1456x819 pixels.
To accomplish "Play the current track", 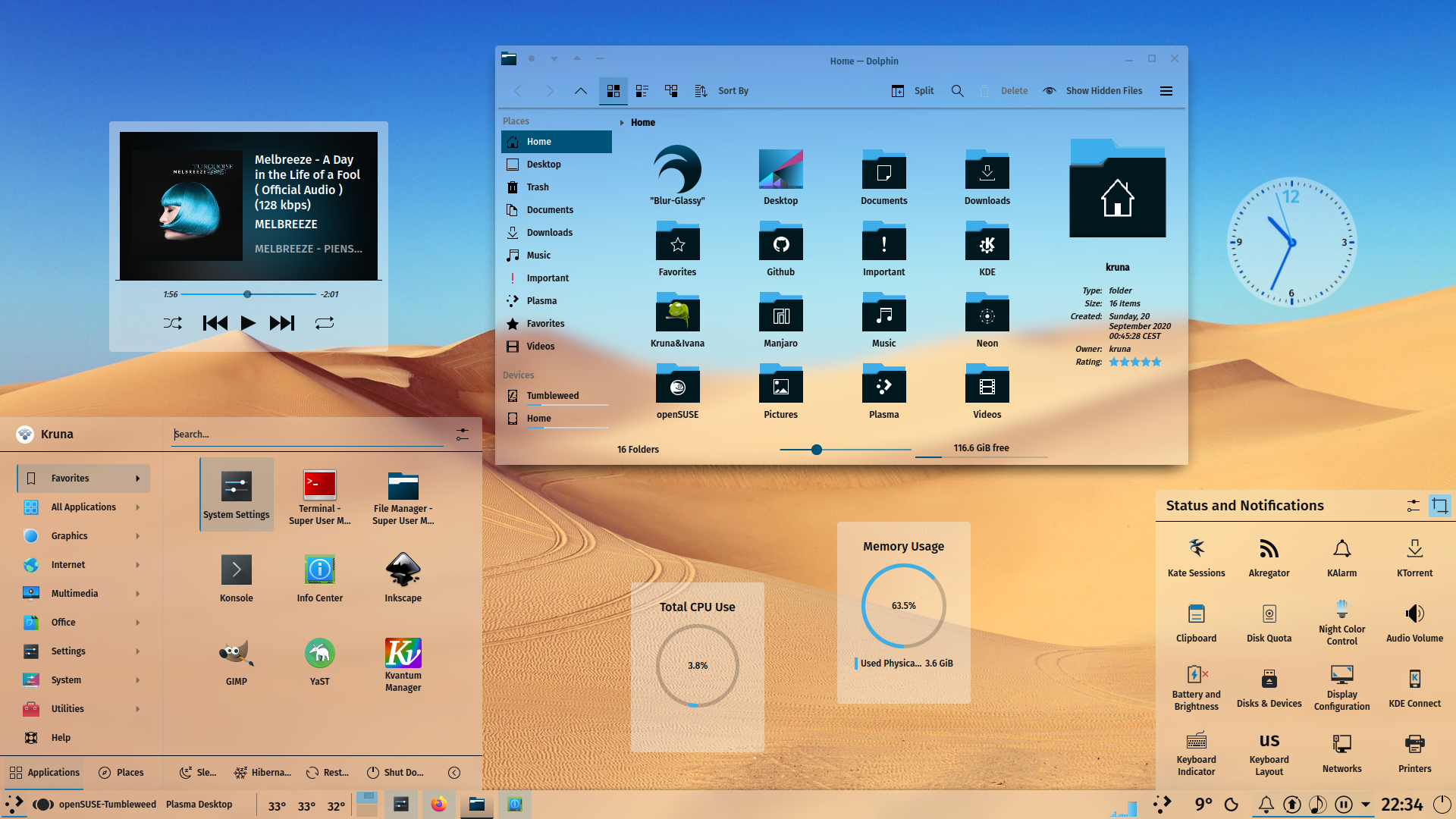I will [247, 323].
